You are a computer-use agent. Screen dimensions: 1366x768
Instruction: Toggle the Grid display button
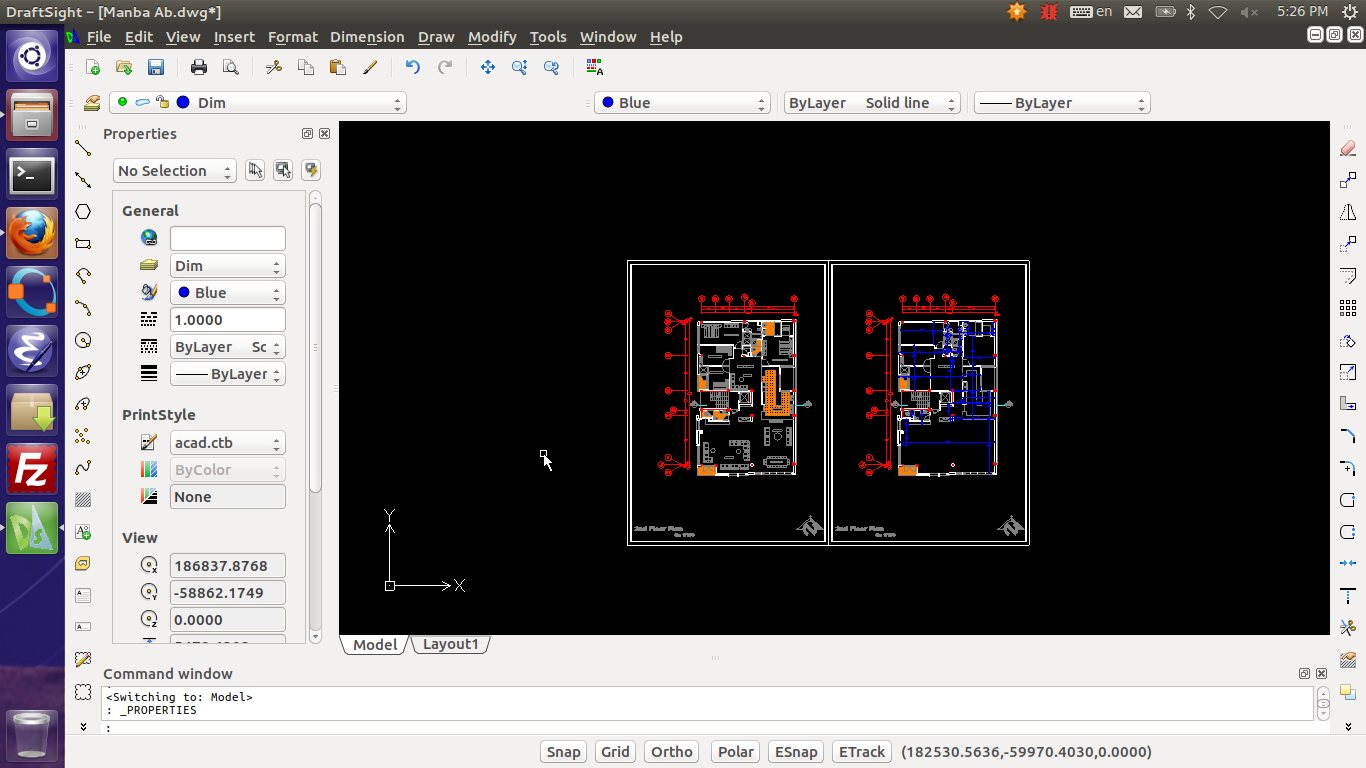pyautogui.click(x=615, y=752)
